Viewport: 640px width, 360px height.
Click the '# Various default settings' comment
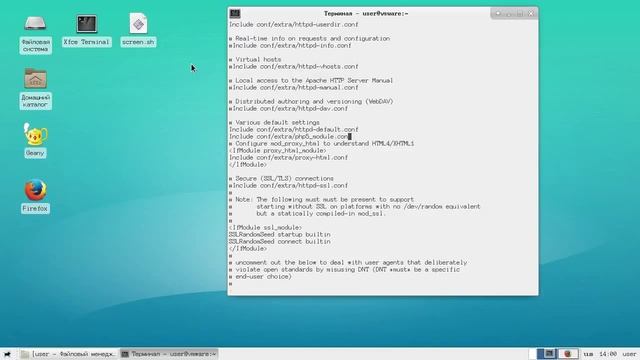pyautogui.click(x=274, y=122)
